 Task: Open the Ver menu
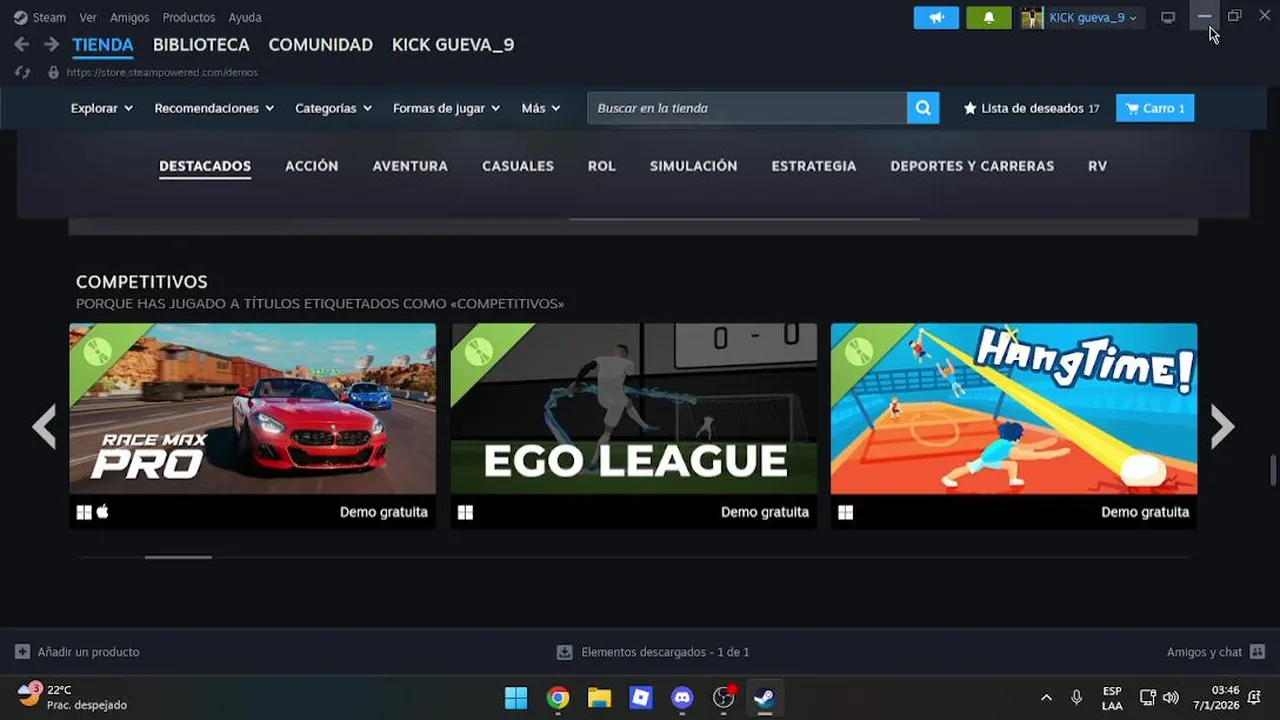click(88, 17)
